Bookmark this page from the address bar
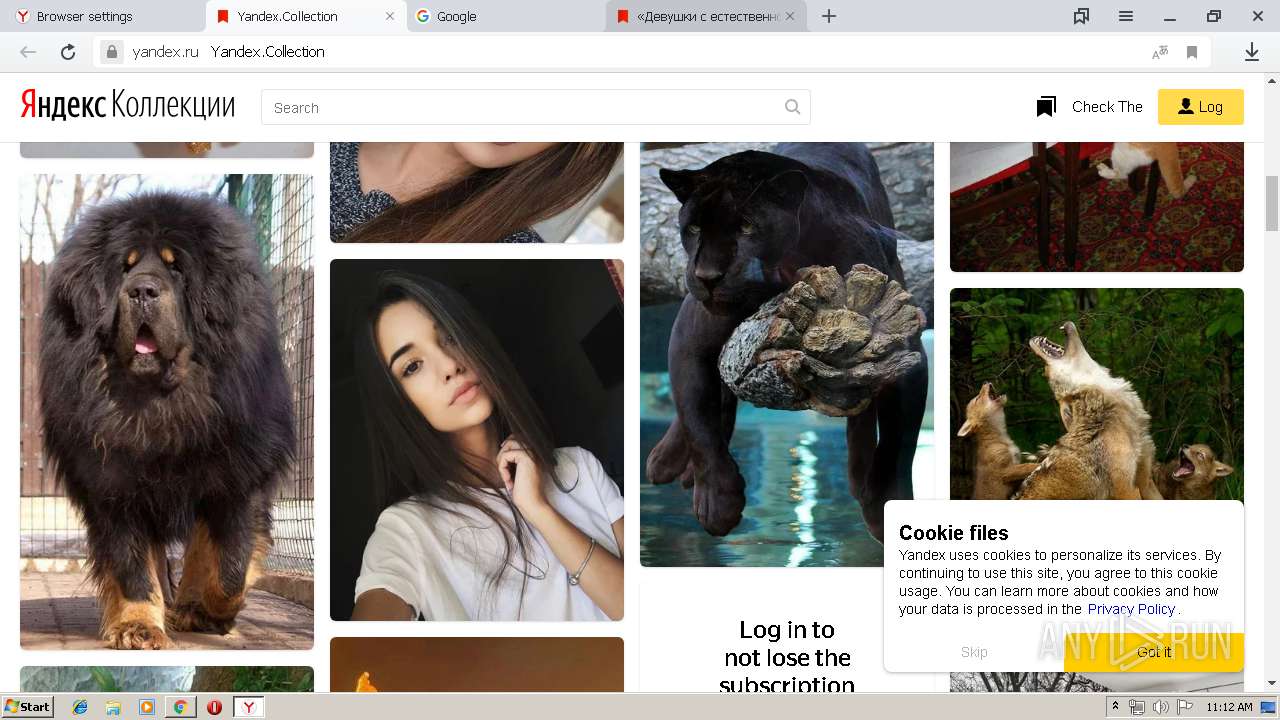Viewport: 1280px width, 720px height. (1192, 52)
